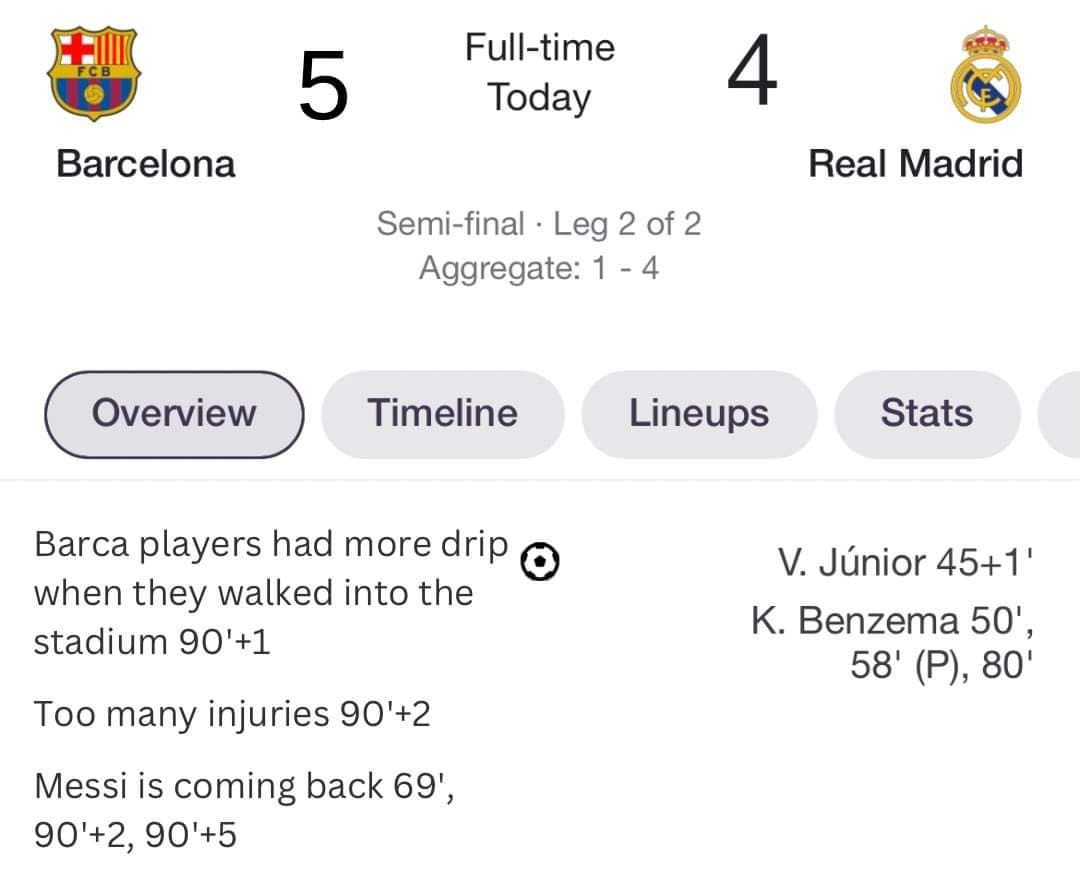
Task: Click Barcelona's score of 5
Action: [324, 86]
